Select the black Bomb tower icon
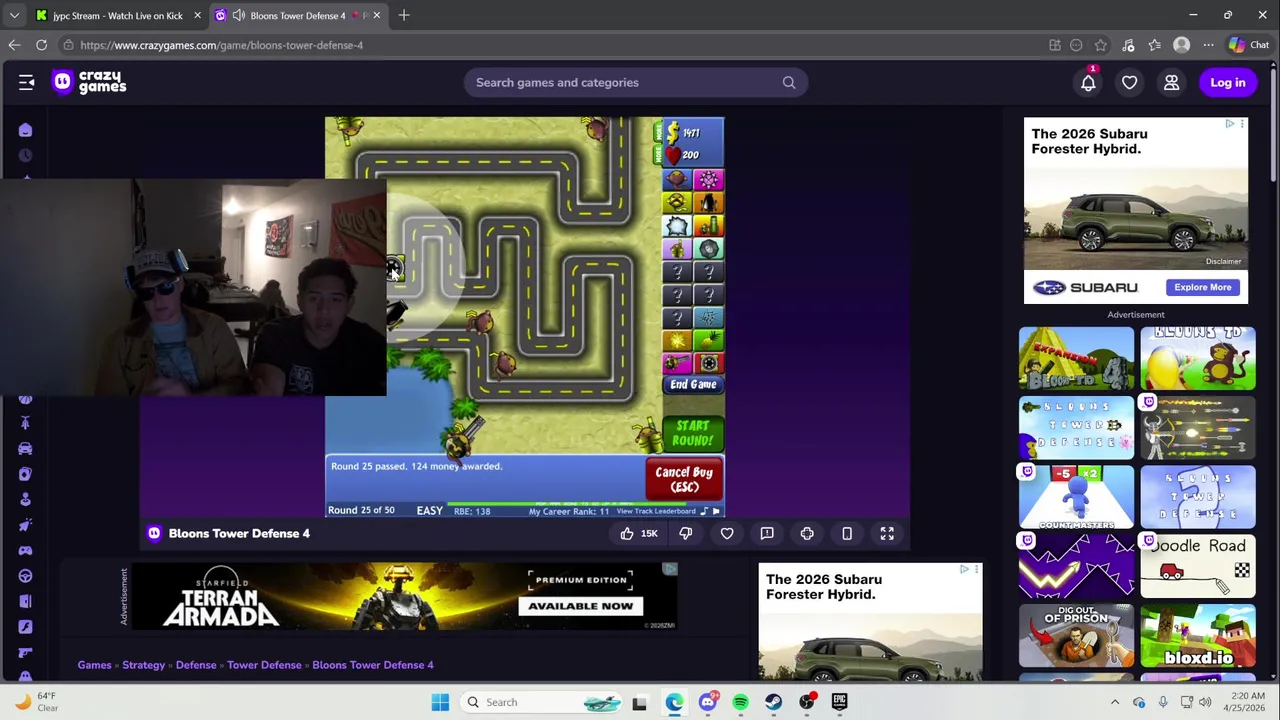Viewport: 1280px width, 720px height. point(708,203)
